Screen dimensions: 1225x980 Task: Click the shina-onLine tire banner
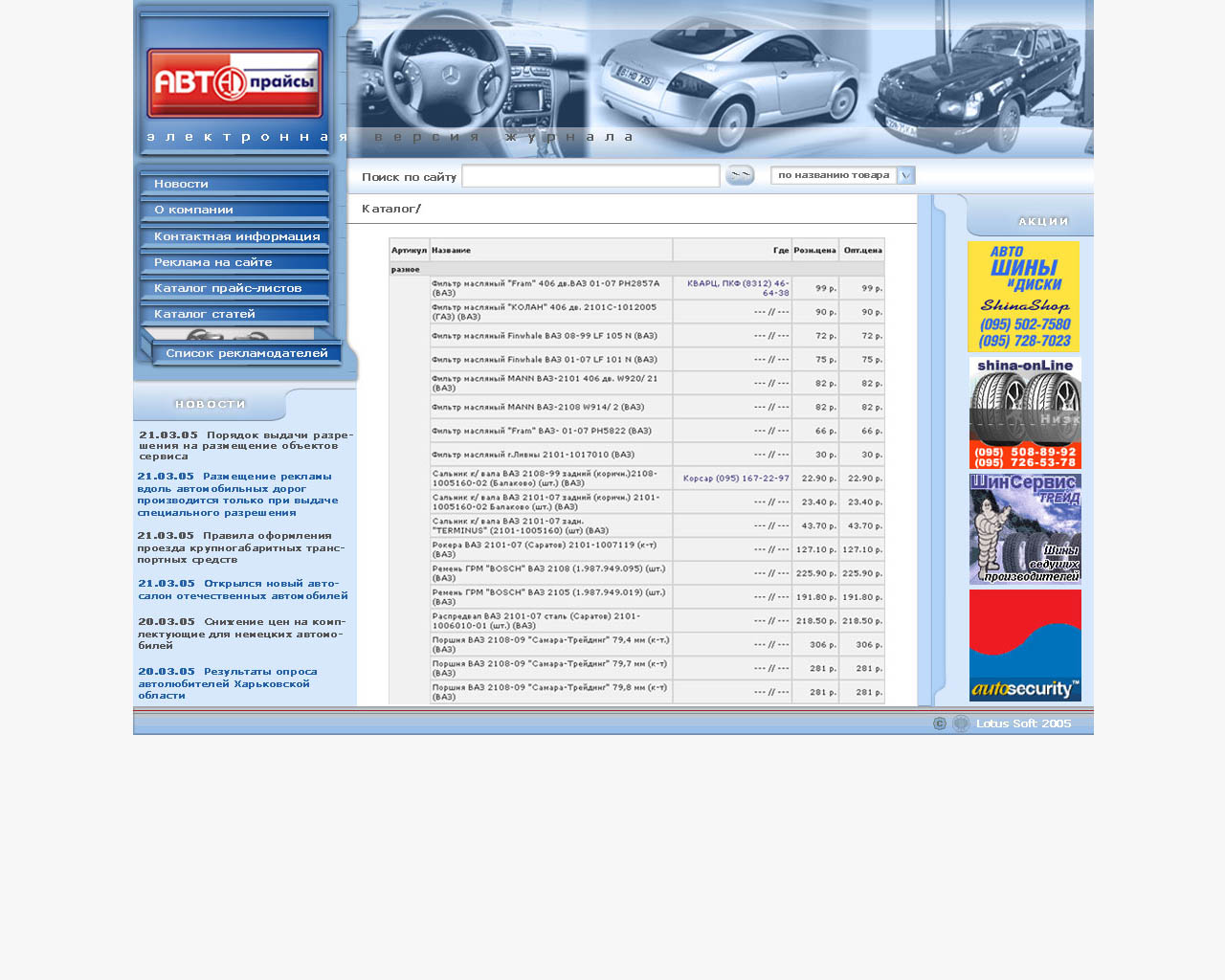tap(1025, 412)
